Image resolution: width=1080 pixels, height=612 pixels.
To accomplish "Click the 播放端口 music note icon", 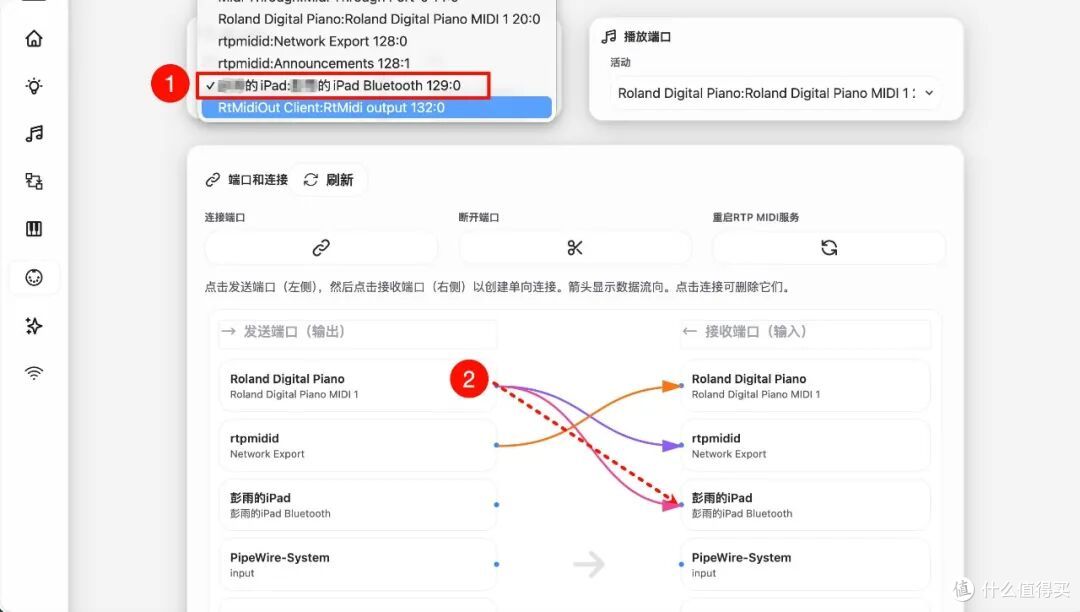I will pos(609,36).
